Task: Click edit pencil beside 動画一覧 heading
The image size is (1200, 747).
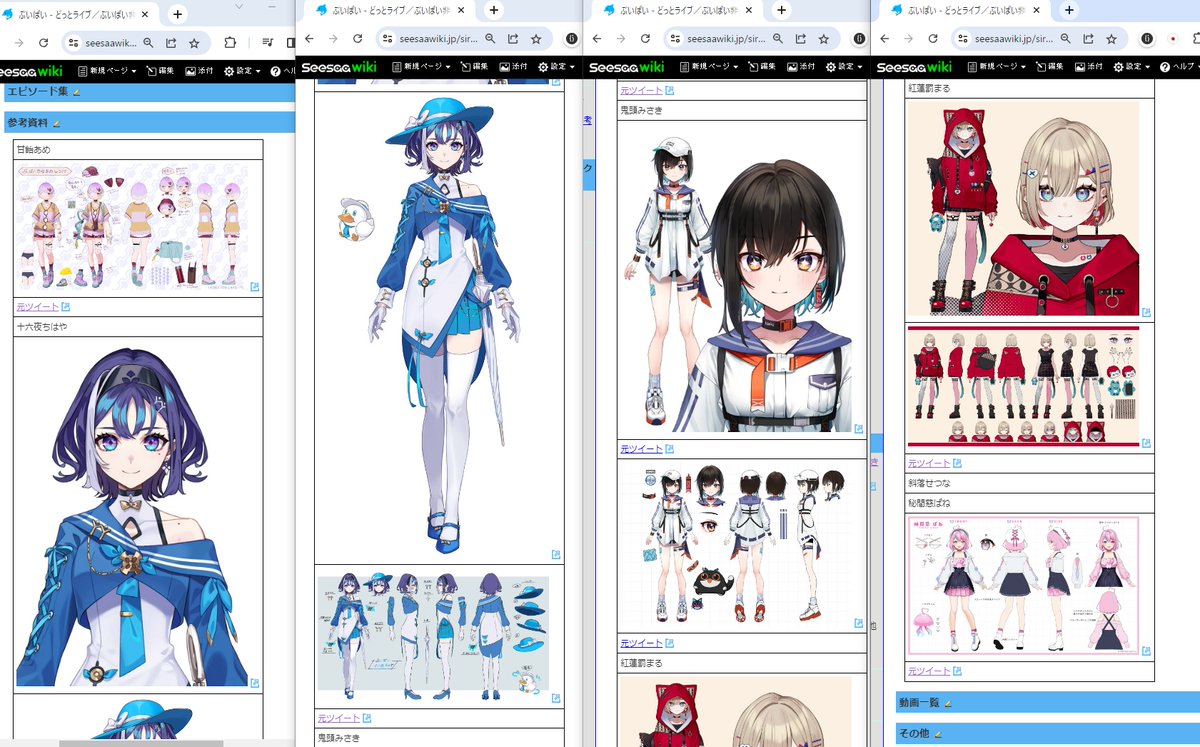Action: point(948,703)
